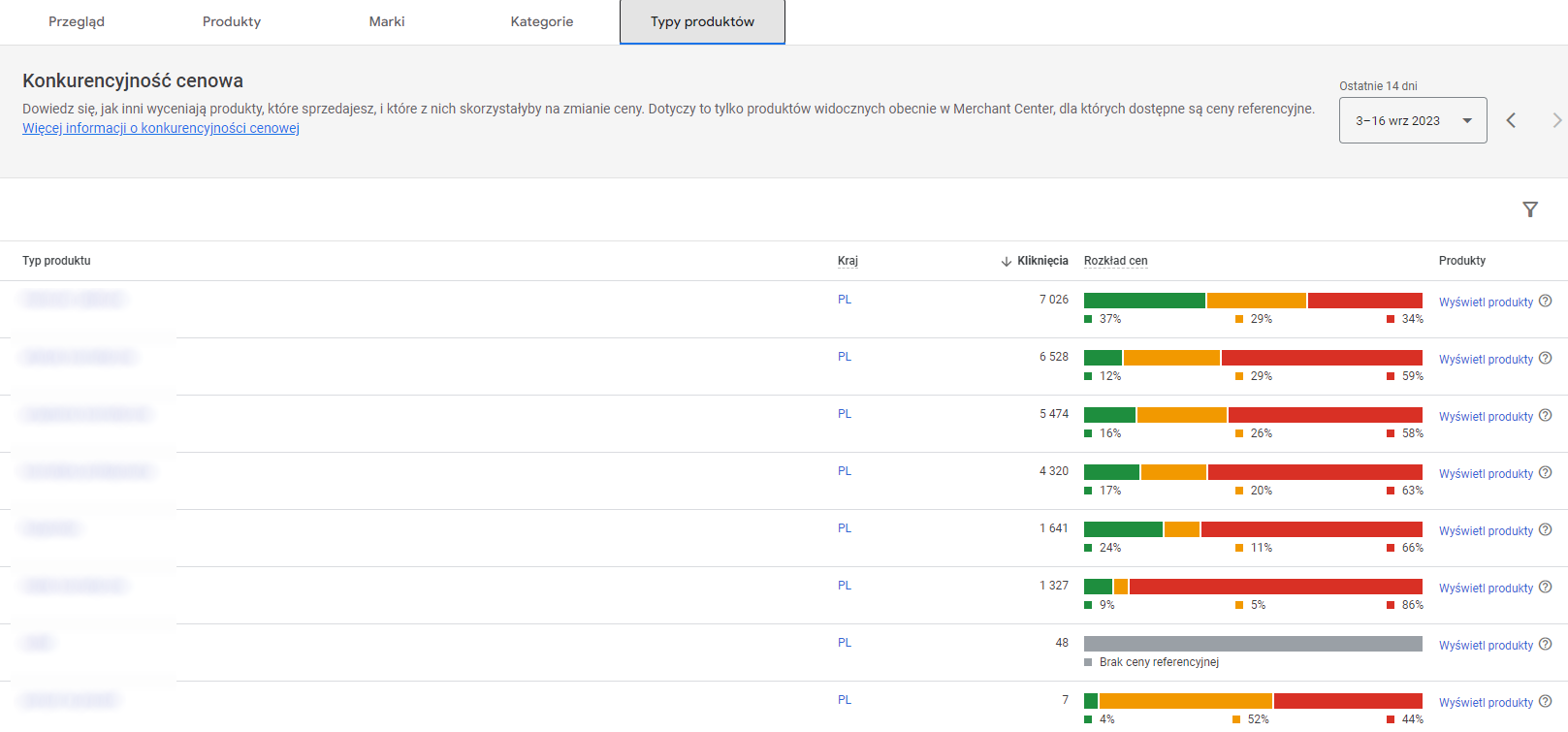1568x732 pixels.
Task: Click the Rozkład cen column header
Action: [1115, 261]
